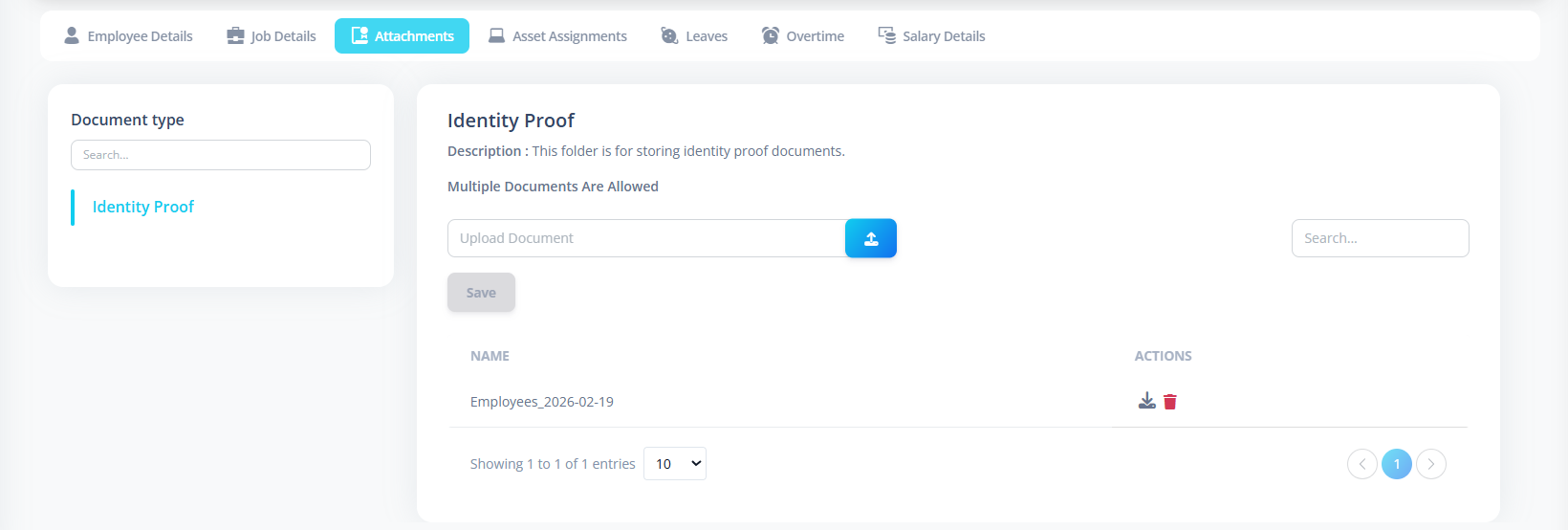
Task: Go to the Asset Assignments tab
Action: tap(558, 36)
